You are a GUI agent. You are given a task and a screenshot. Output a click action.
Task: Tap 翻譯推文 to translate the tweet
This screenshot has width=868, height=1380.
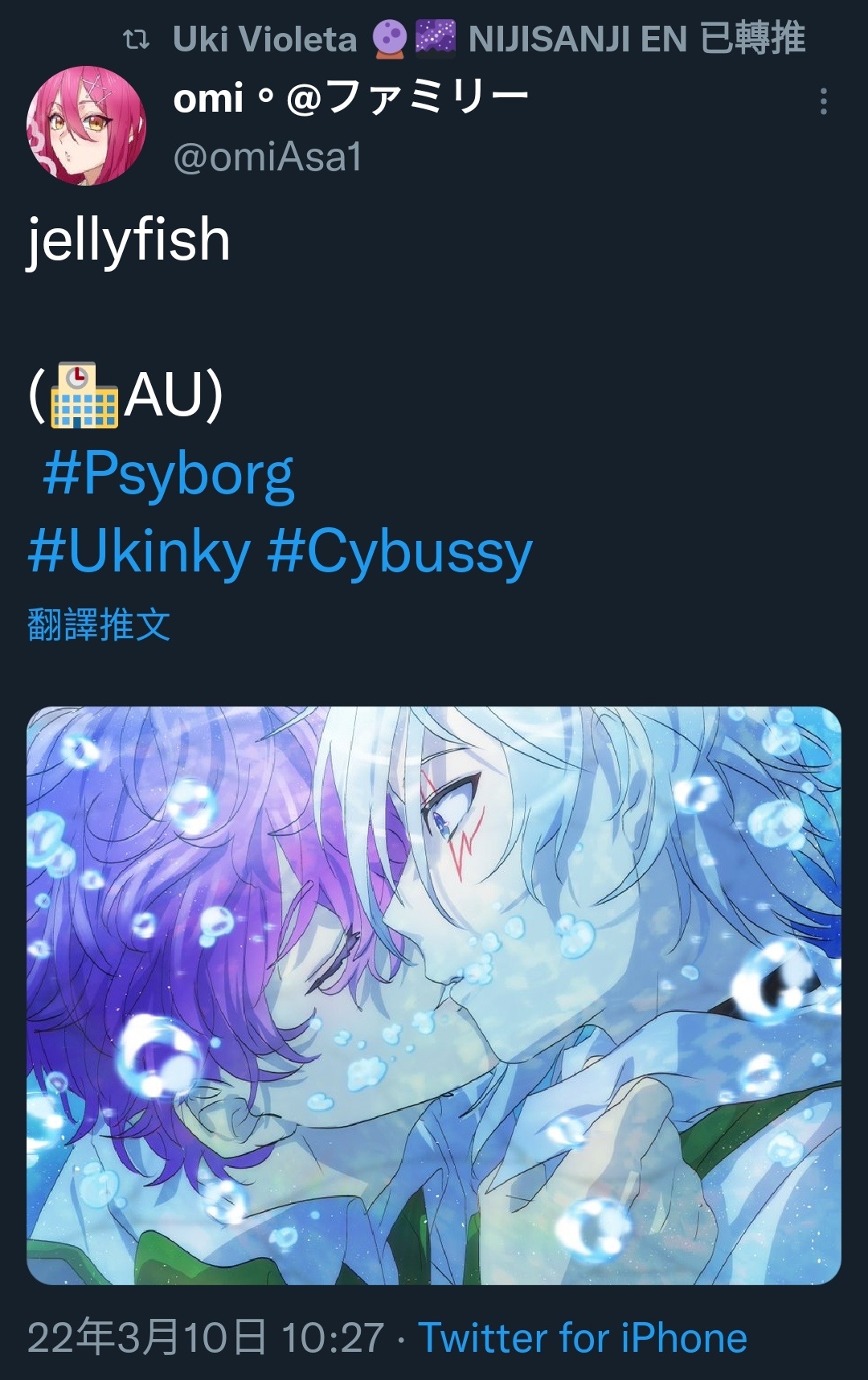coord(99,624)
